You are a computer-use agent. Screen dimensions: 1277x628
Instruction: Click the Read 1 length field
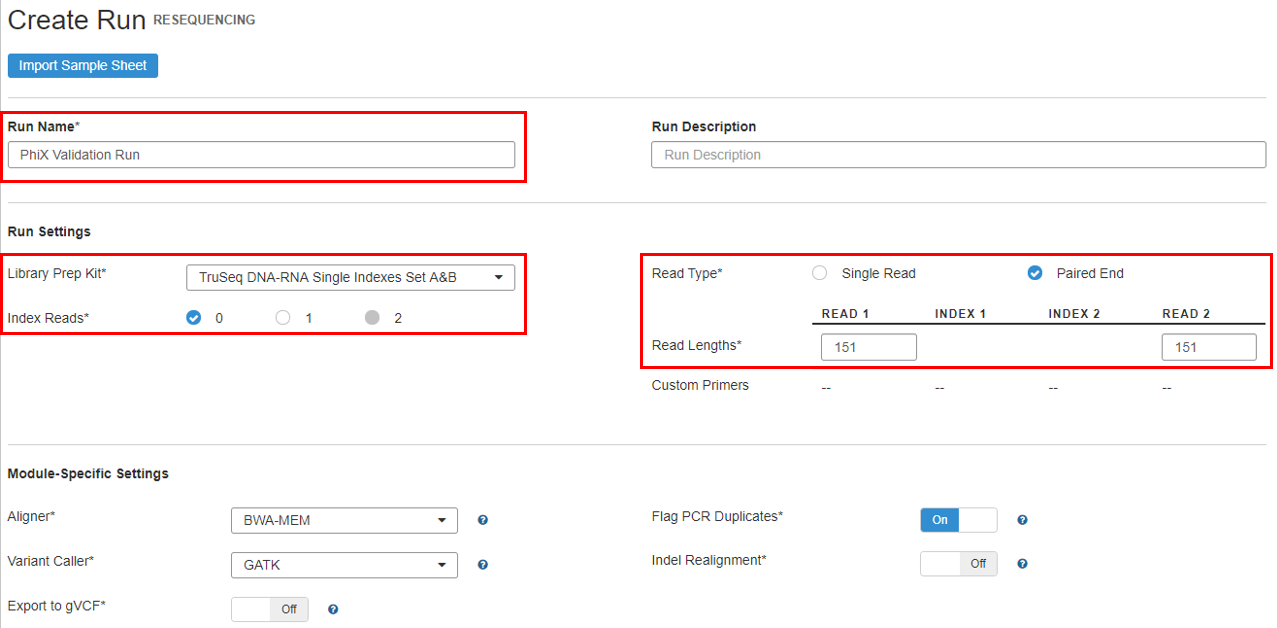(x=868, y=347)
